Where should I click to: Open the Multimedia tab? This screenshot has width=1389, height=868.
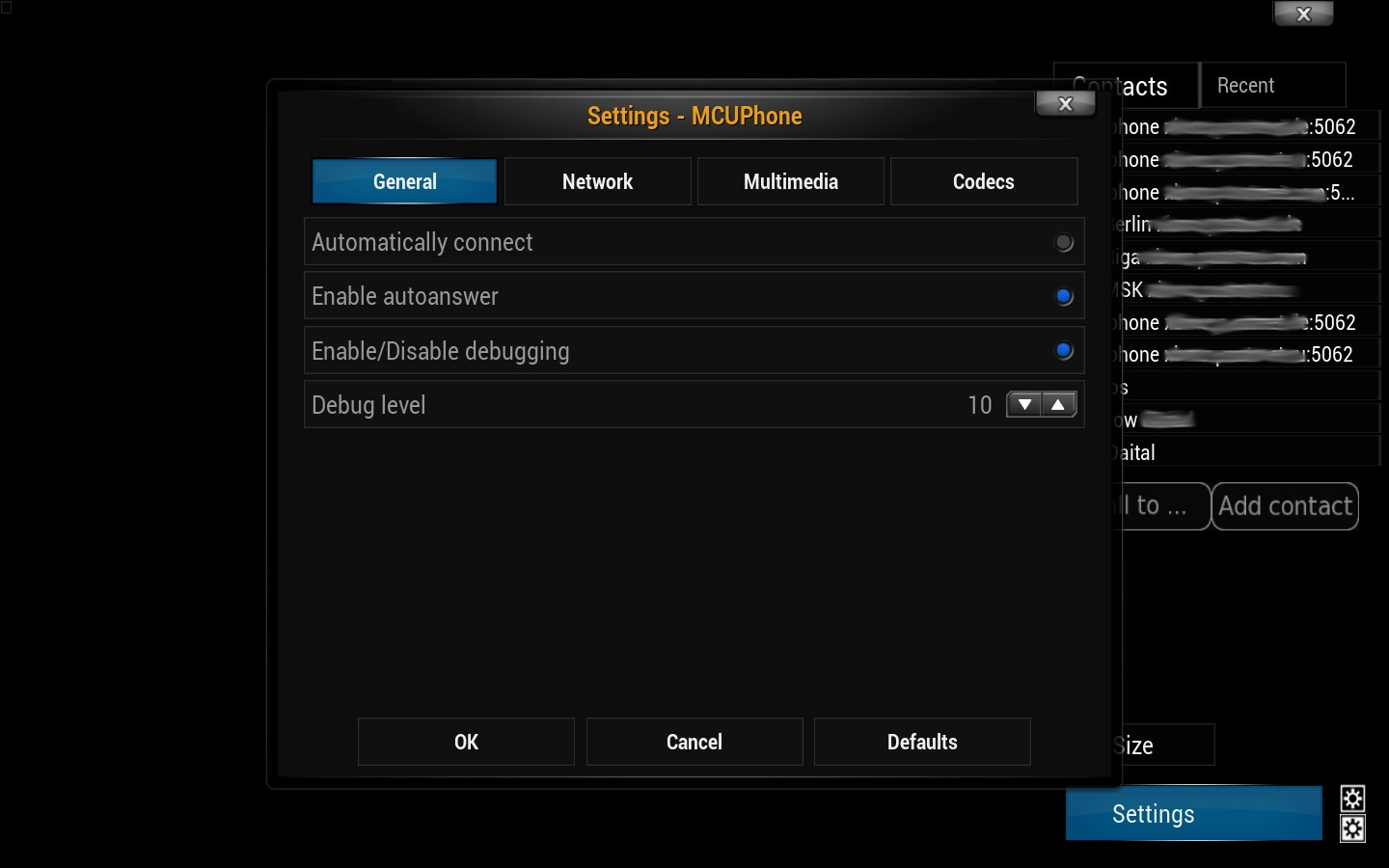pos(790,181)
